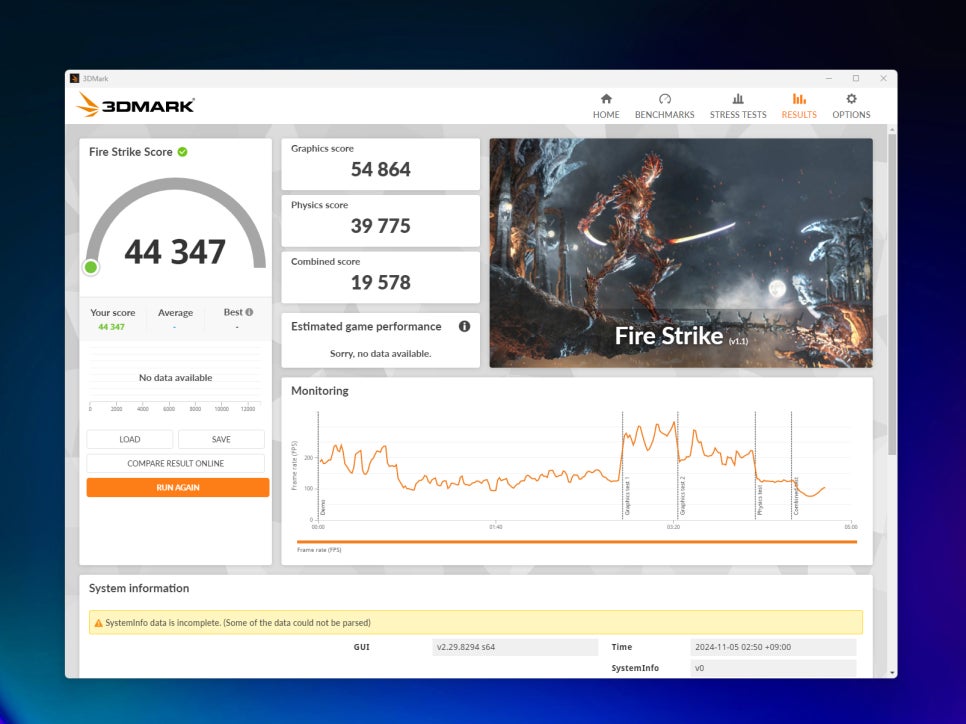Click the green validation checkmark icon

point(182,152)
